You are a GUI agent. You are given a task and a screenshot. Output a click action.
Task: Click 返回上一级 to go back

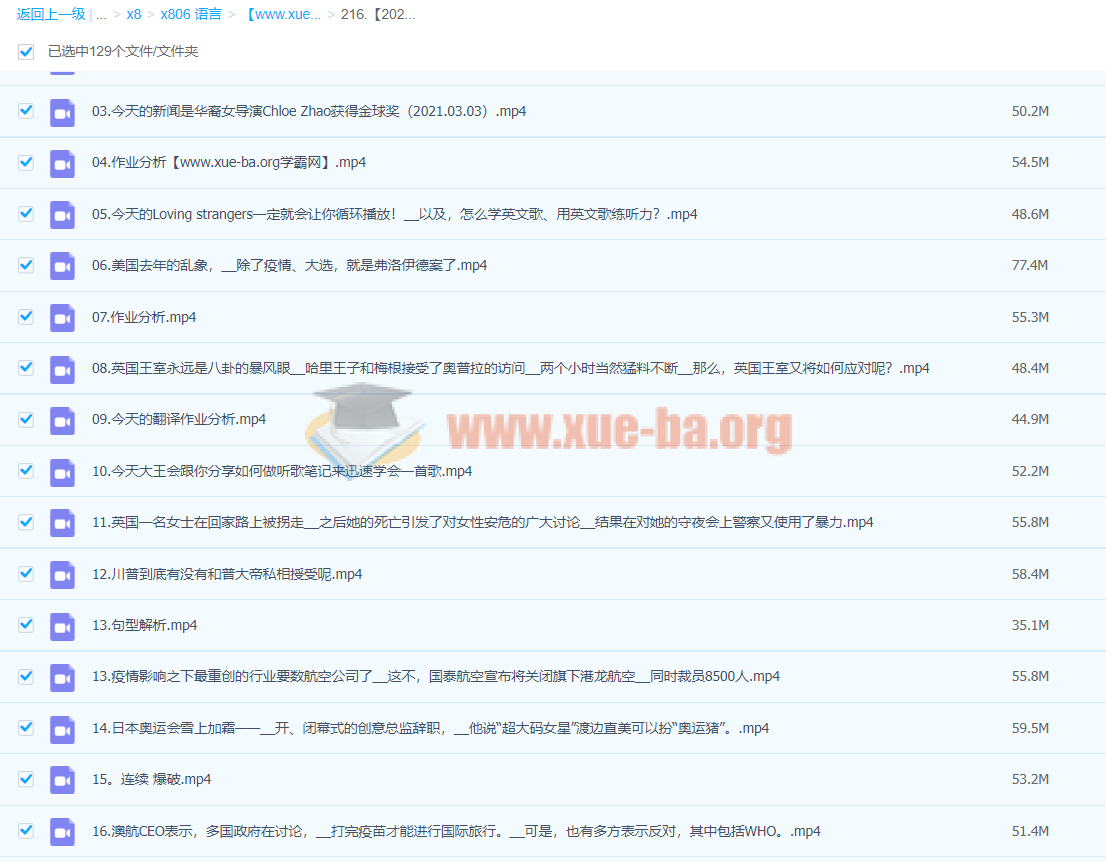[50, 14]
